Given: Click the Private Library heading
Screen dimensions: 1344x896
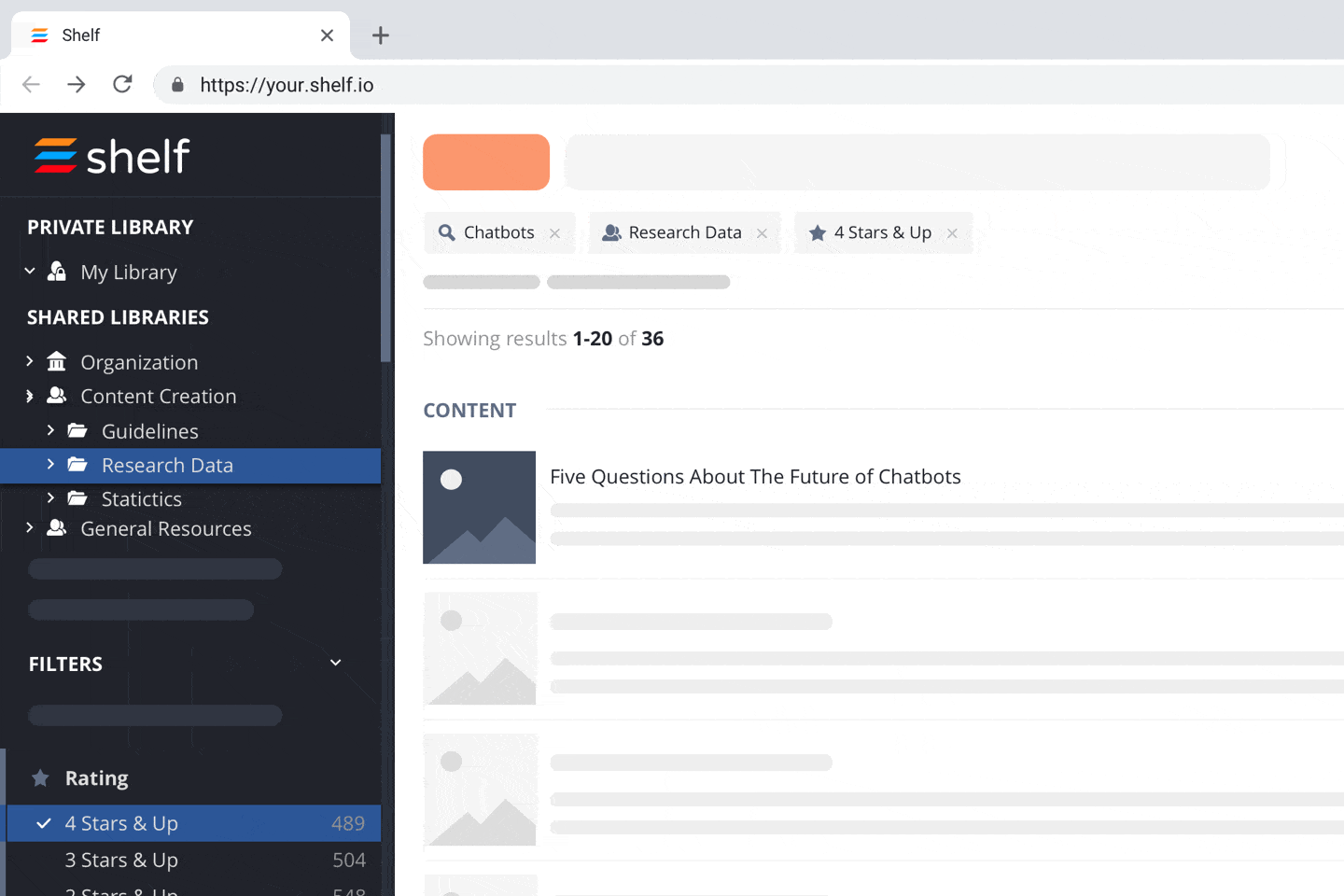Looking at the screenshot, I should [x=110, y=227].
